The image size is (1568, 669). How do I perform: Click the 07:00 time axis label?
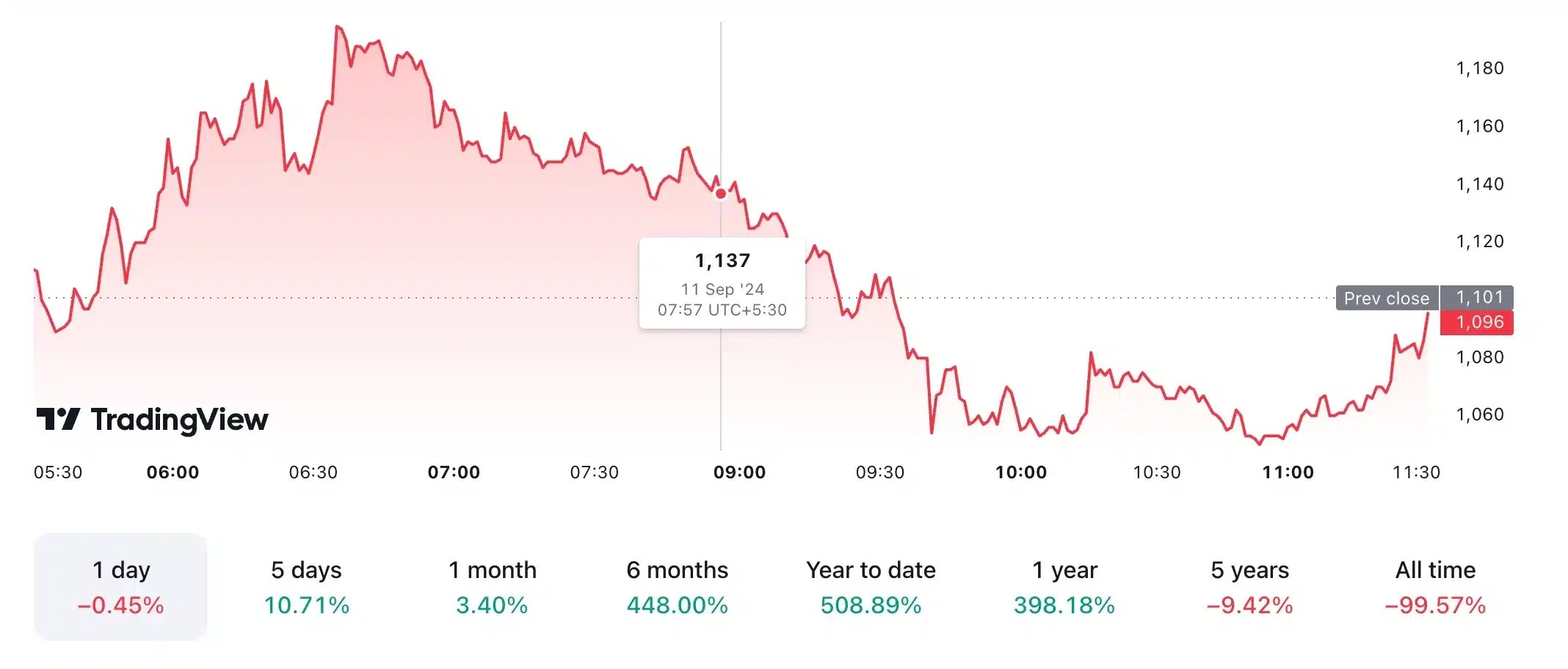(454, 472)
